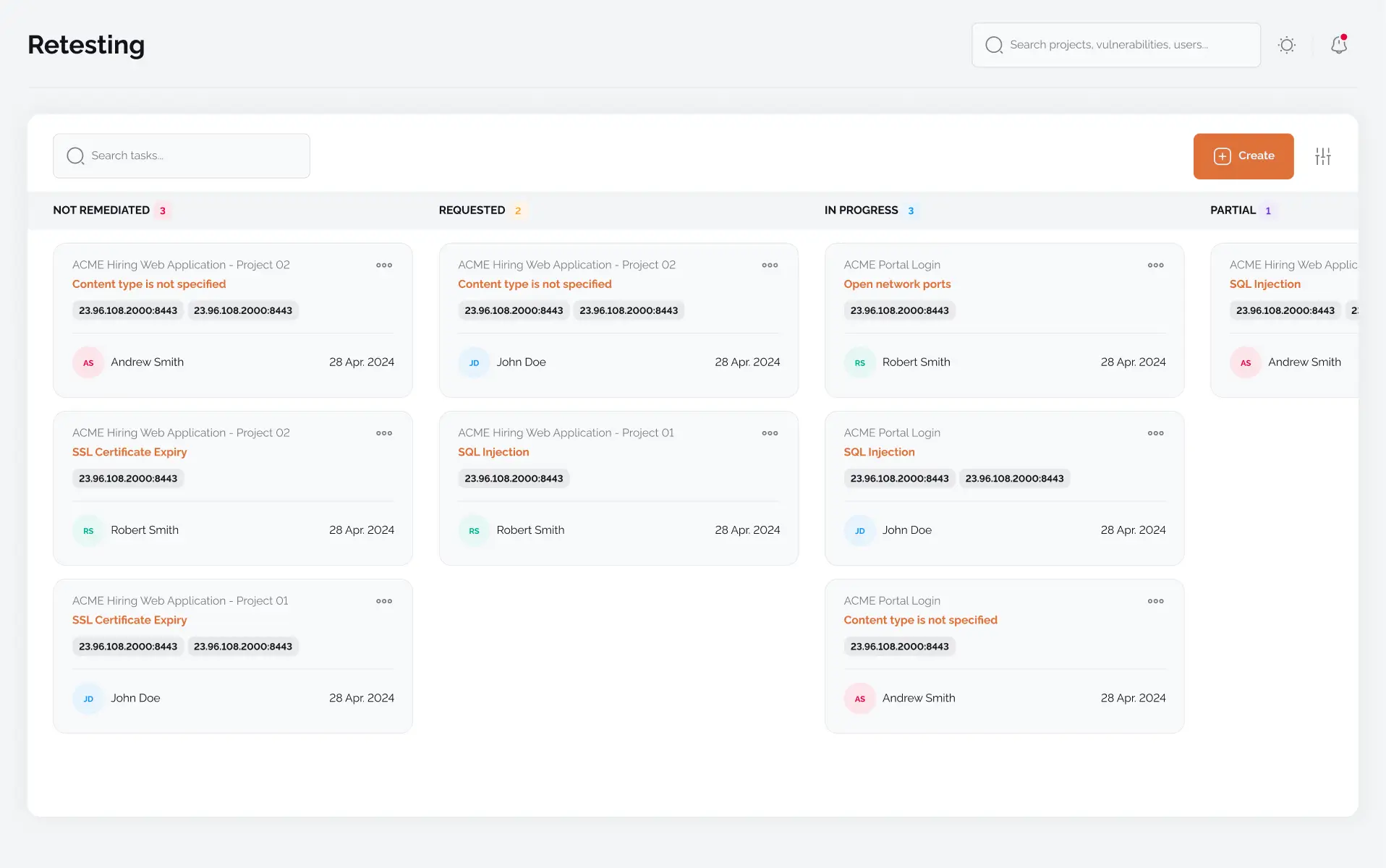Click the AS avatar on first Not Remediated card
The width and height of the screenshot is (1386, 868).
click(88, 362)
